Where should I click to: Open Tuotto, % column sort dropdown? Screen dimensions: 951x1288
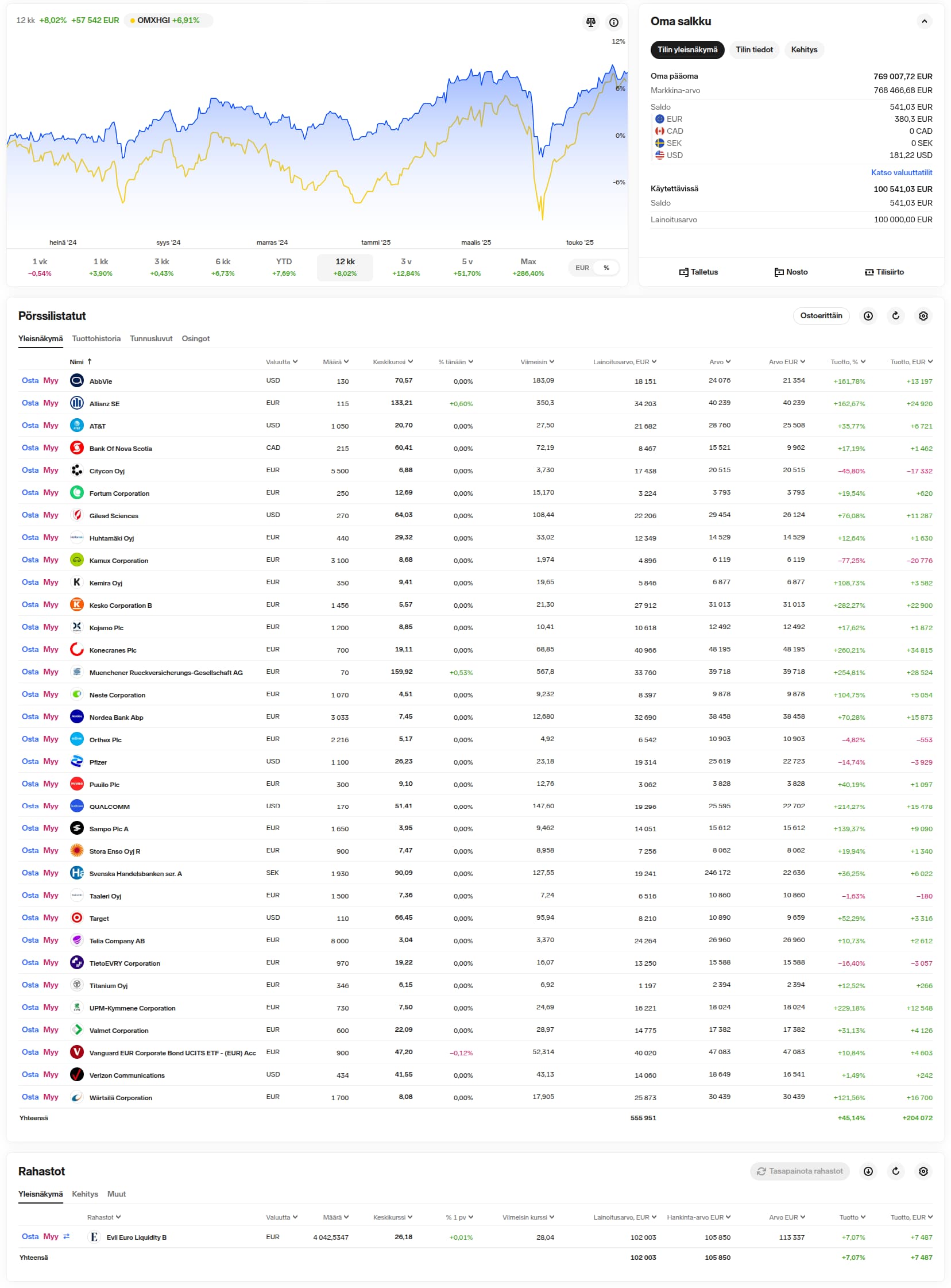coord(848,362)
